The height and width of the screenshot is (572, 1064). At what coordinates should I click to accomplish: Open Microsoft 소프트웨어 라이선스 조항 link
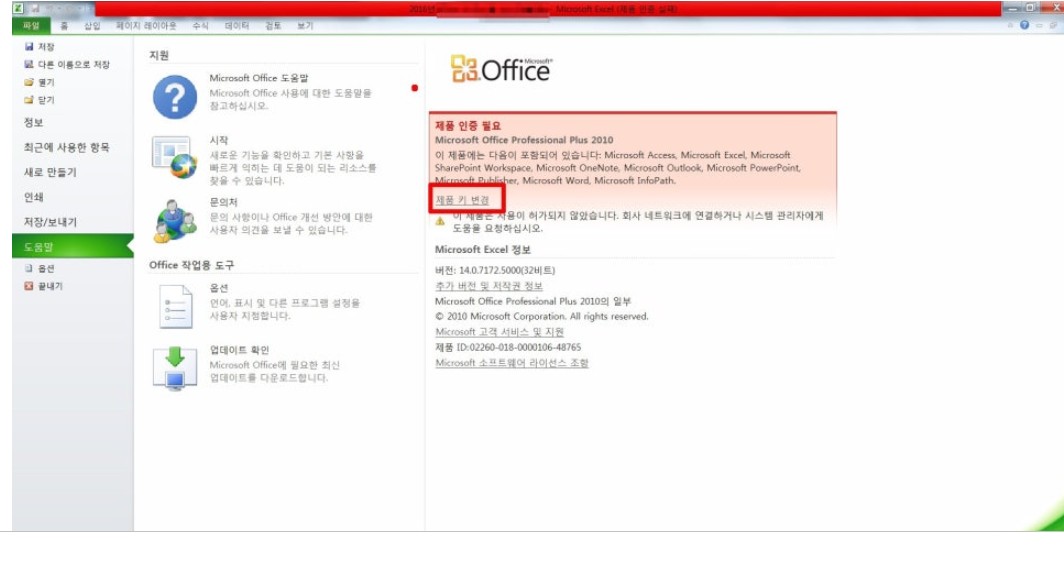(512, 363)
